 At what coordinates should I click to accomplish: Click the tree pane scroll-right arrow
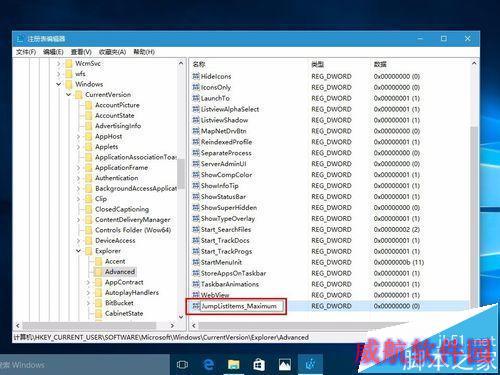(x=172, y=325)
